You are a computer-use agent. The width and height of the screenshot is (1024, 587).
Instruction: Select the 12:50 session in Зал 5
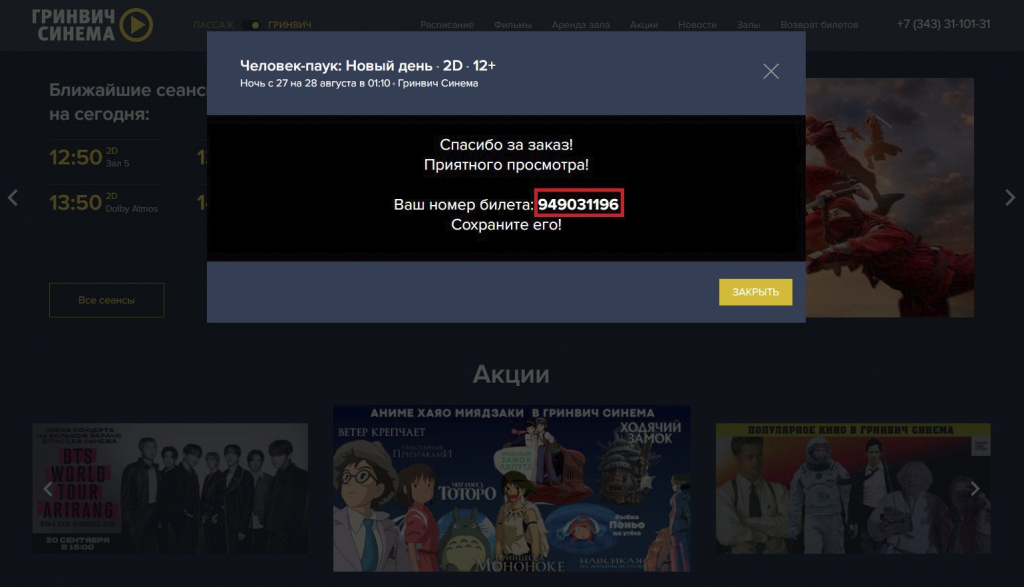tap(89, 157)
